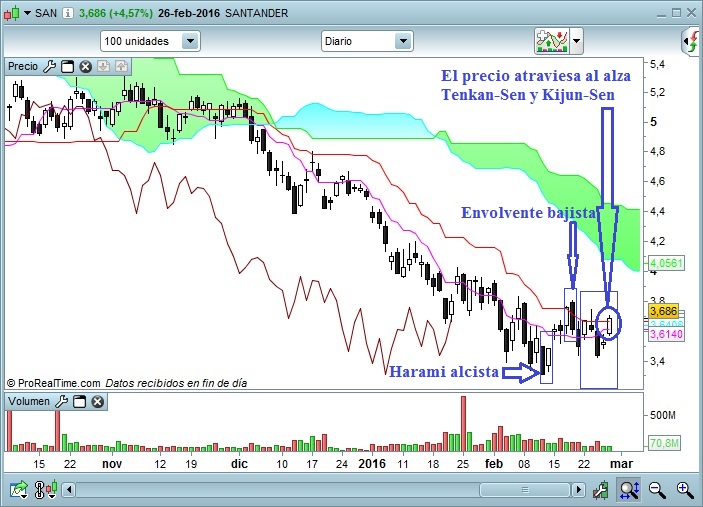
Task: Click the candlestick chart icon beside SAN
Action: click(12, 13)
